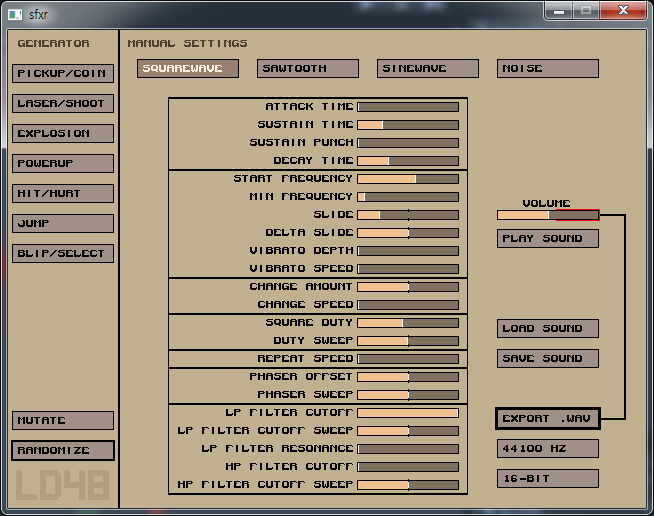The width and height of the screenshot is (654, 516).
Task: Adjust the Sustain Time slider
Action: point(408,125)
